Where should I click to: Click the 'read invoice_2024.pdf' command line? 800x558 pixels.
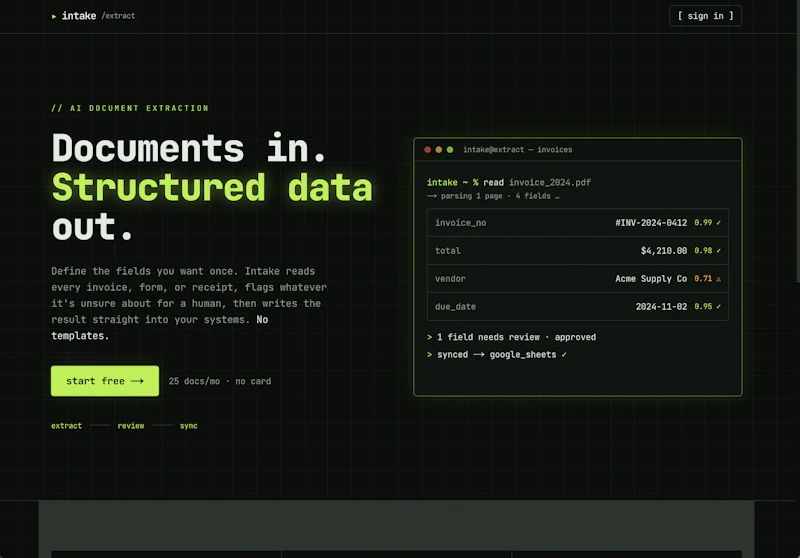pyautogui.click(x=509, y=182)
